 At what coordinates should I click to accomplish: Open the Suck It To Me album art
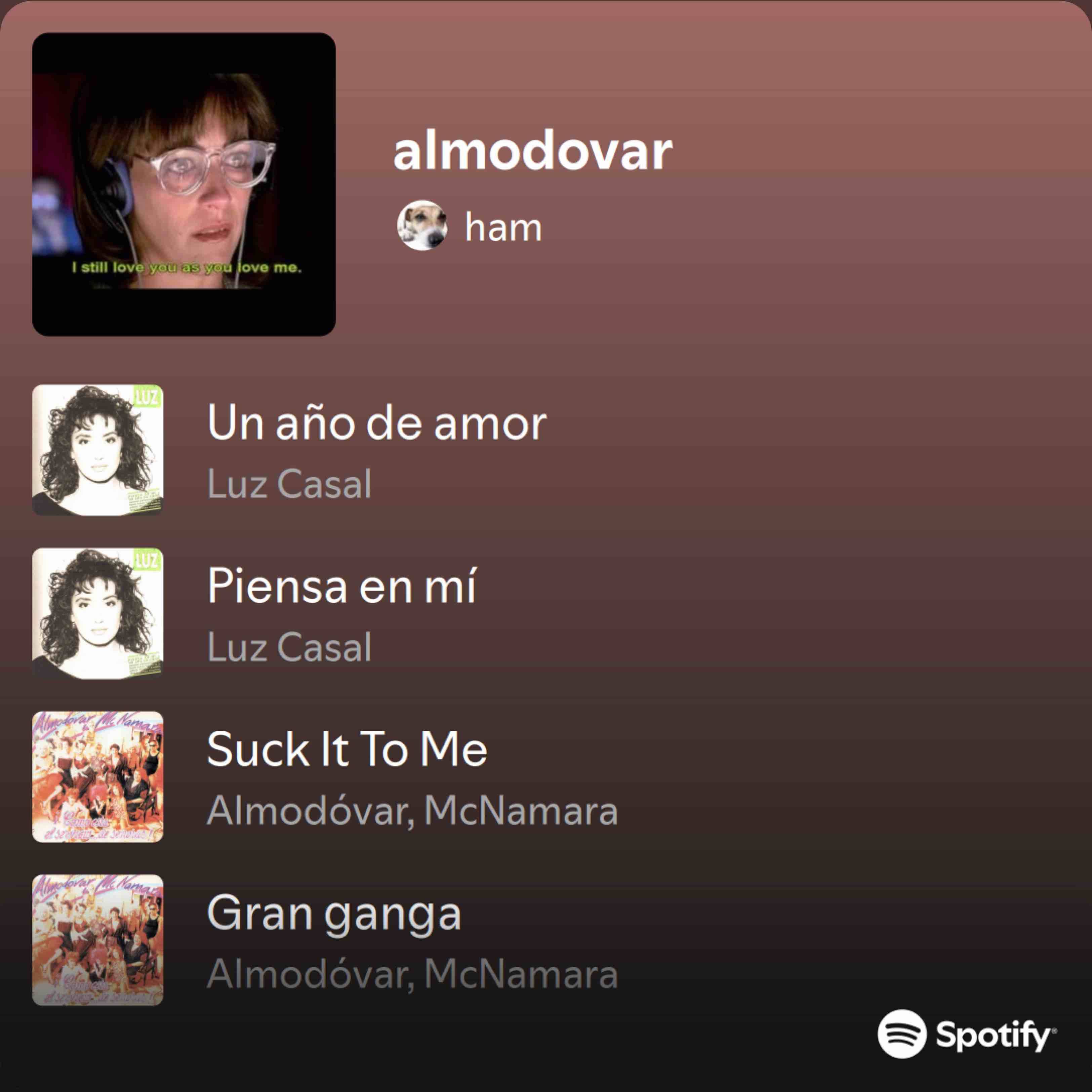pos(98,777)
